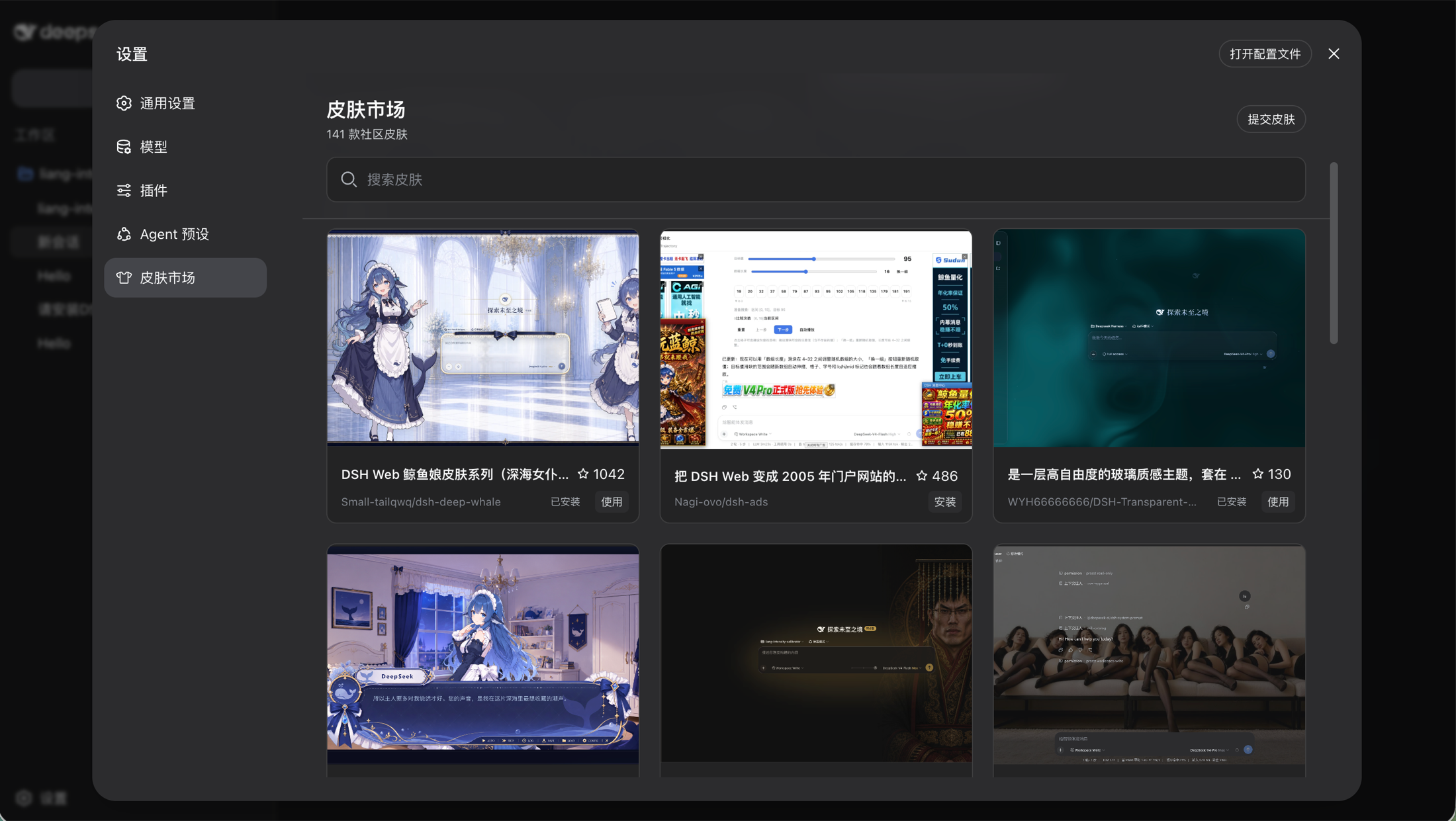
Task: Click the title DSH Web 鲸鱼娘皮肤系列
Action: pos(455,474)
